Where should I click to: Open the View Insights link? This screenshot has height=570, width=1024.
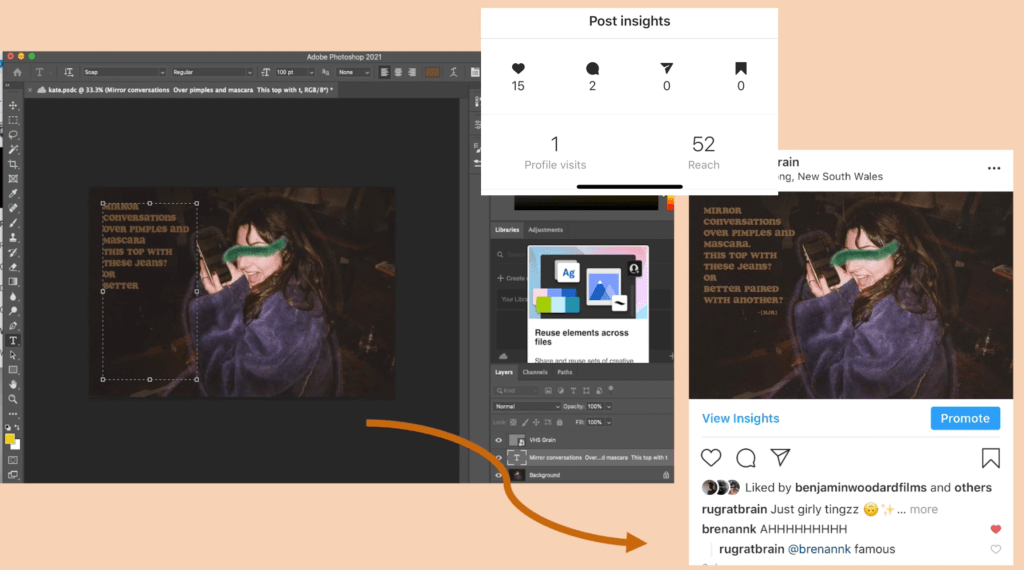[x=740, y=418]
